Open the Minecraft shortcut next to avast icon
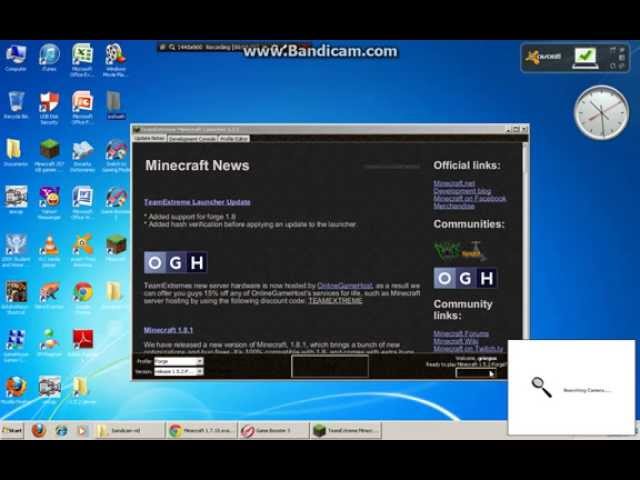 (x=116, y=247)
